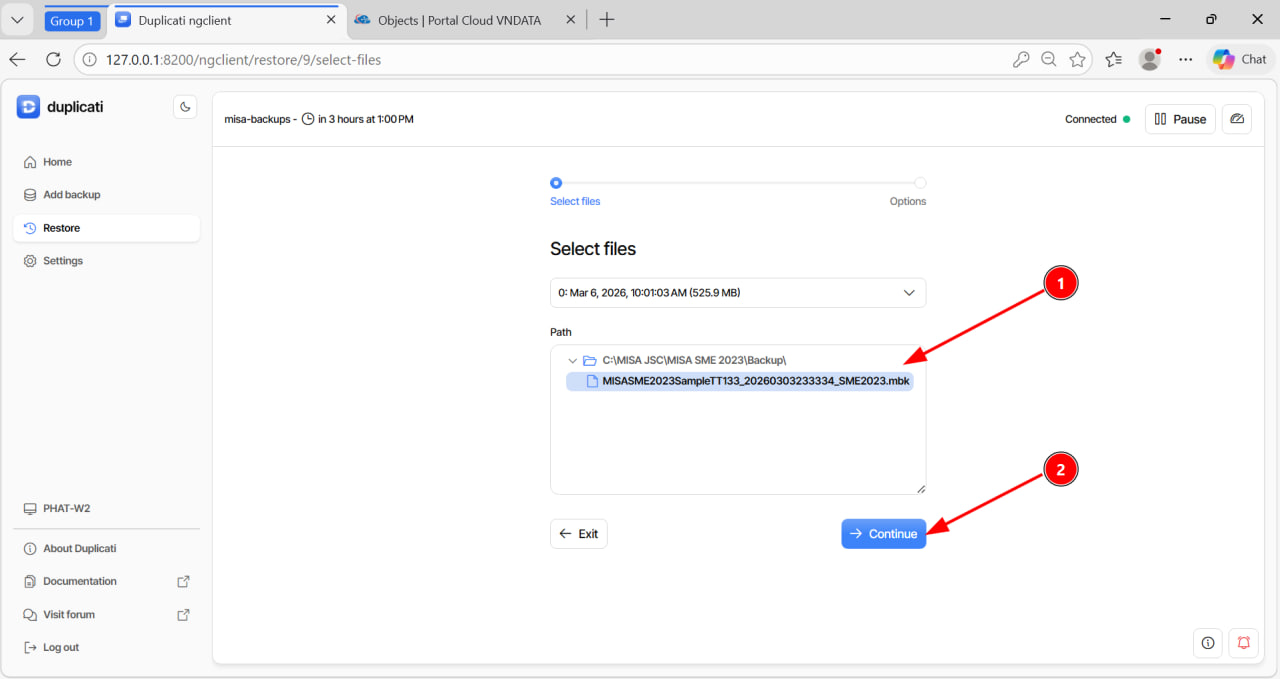
Task: Open the browser tab list chevron
Action: pyautogui.click(x=17, y=20)
